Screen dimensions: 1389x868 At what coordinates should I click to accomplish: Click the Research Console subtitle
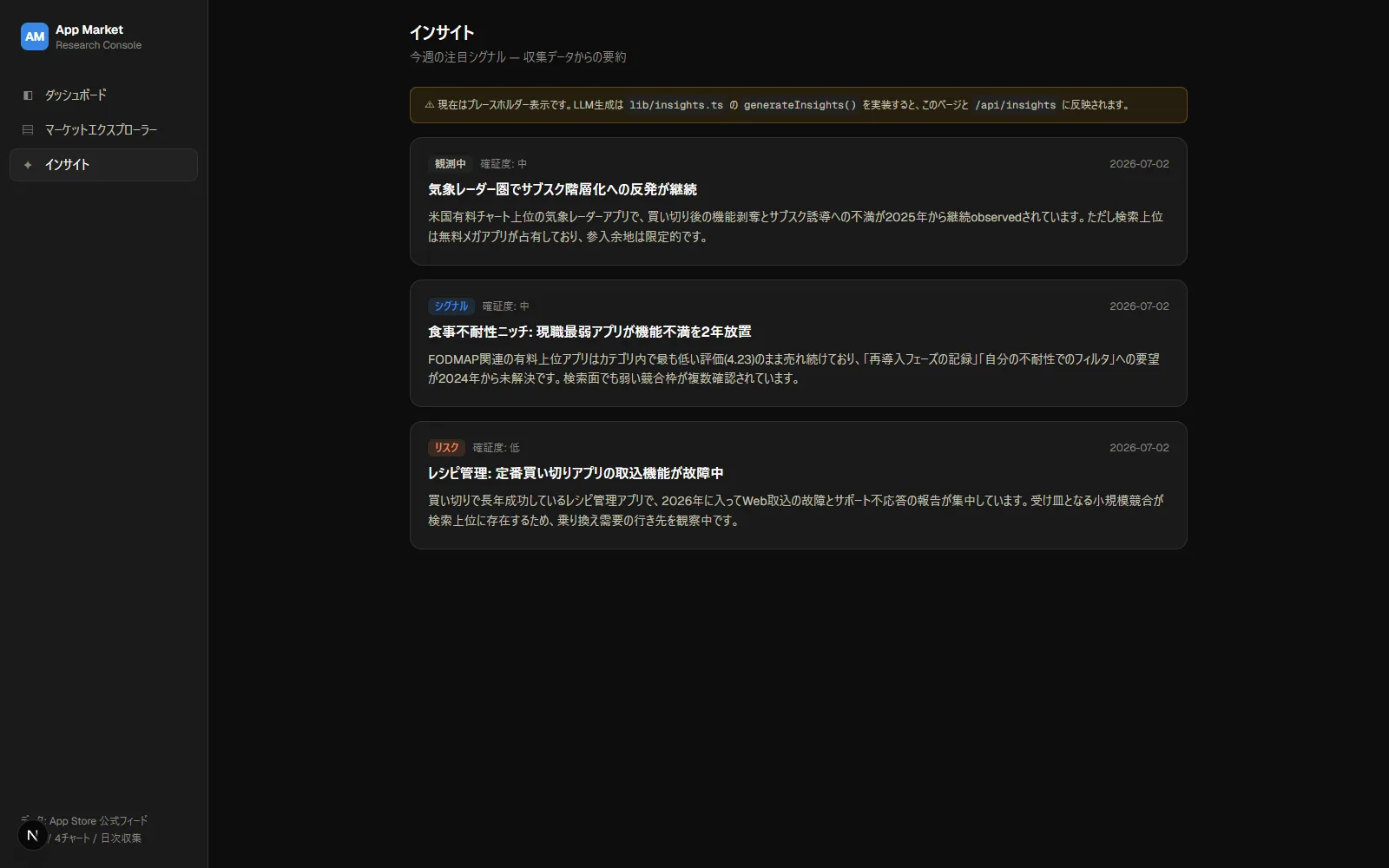[x=98, y=45]
